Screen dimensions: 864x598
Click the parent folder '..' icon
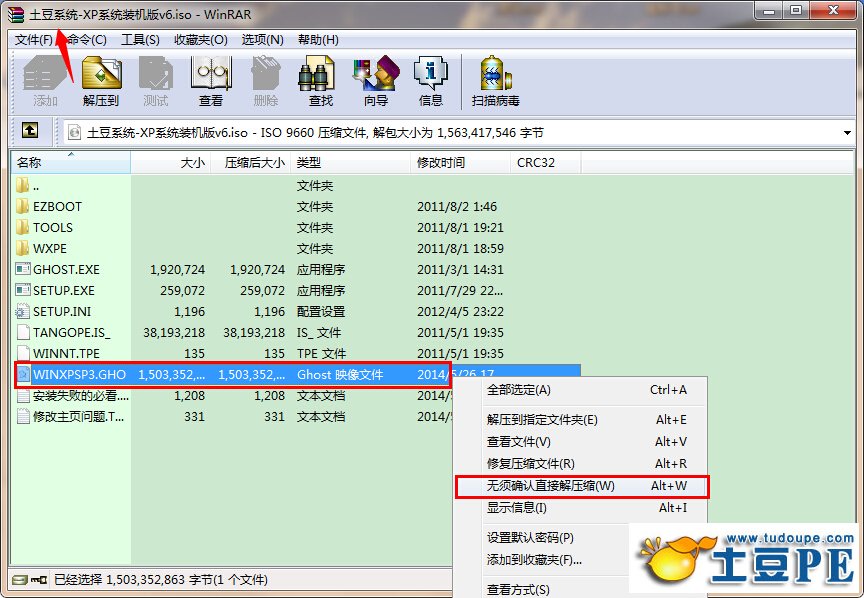(x=23, y=185)
